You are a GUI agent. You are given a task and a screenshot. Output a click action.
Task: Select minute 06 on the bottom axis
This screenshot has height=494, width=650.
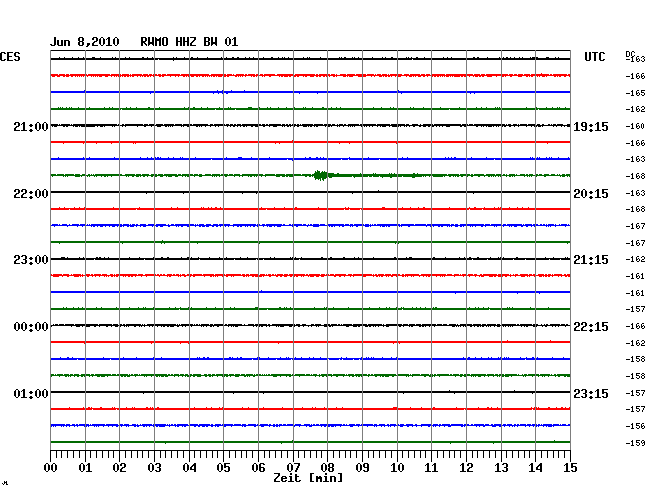click(258, 468)
